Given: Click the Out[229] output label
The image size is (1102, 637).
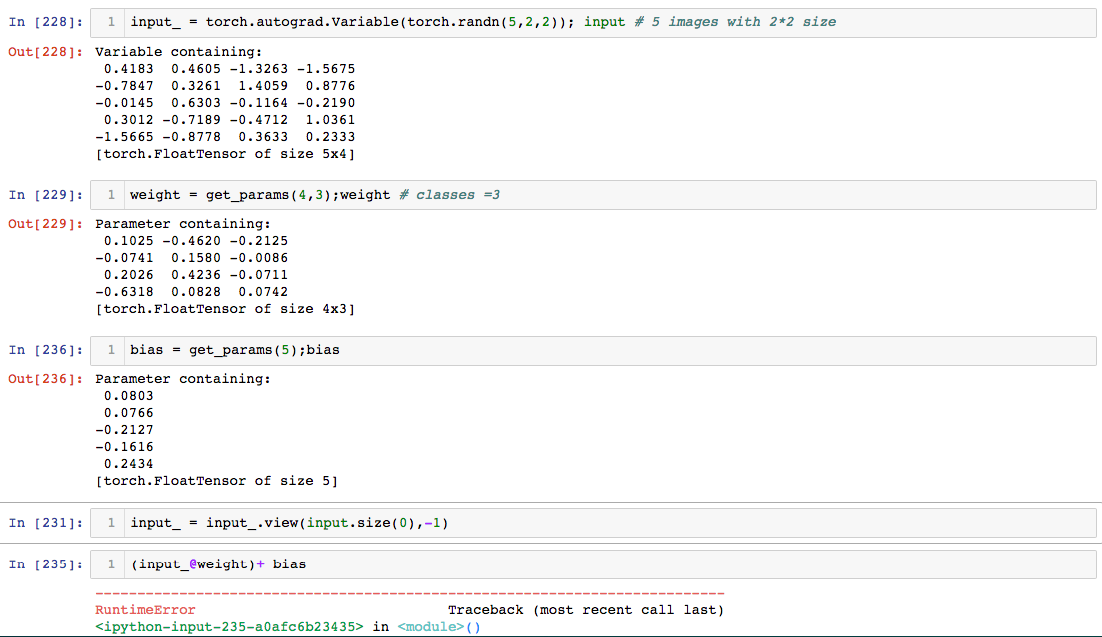Looking at the screenshot, I should pyautogui.click(x=45, y=224).
